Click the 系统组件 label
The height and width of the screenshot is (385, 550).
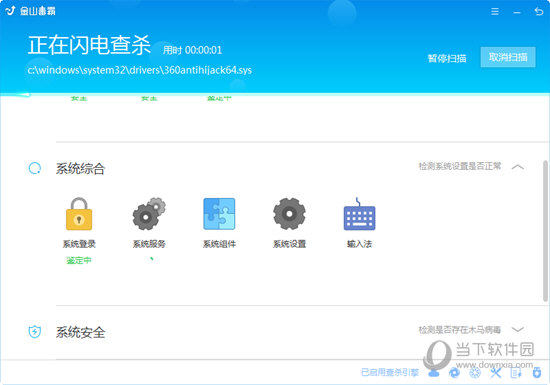coord(219,244)
